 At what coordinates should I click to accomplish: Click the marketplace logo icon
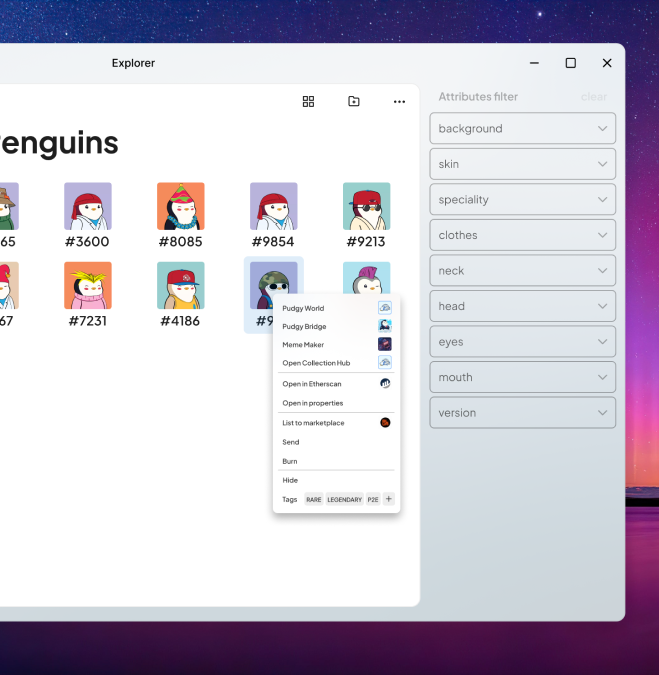pyautogui.click(x=385, y=423)
